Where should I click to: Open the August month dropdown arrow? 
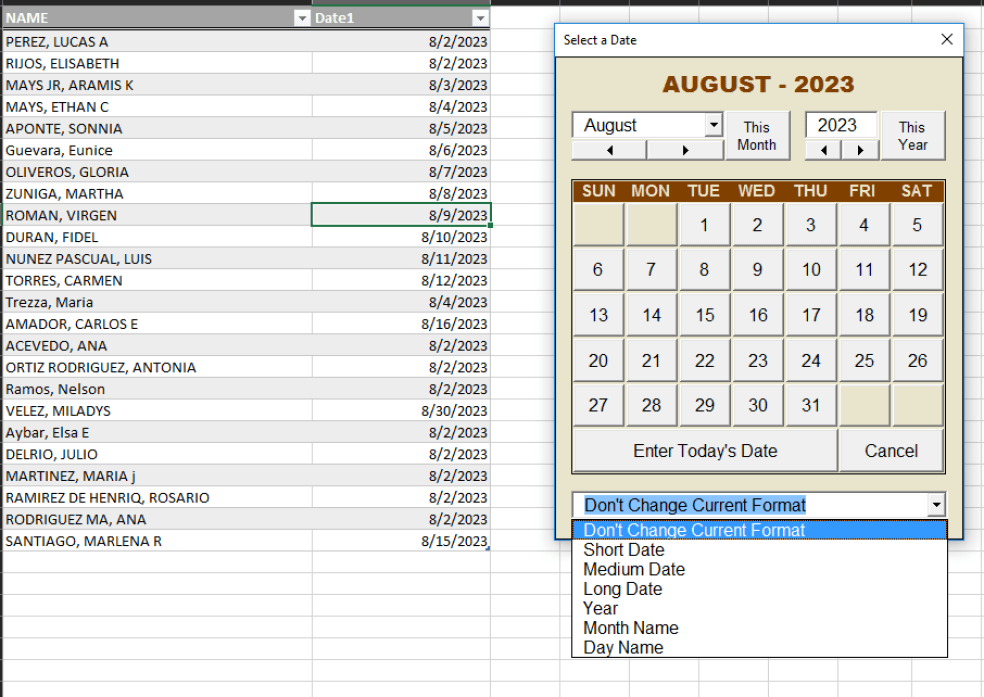(x=716, y=124)
